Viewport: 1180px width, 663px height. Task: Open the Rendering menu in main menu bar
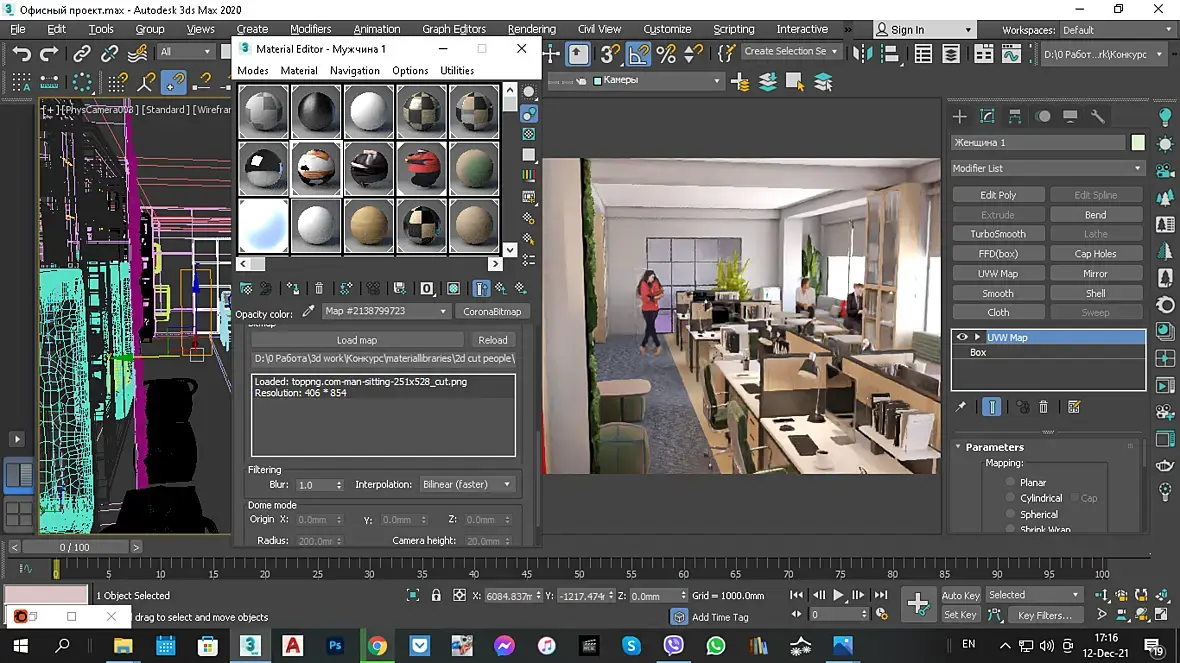pos(531,29)
